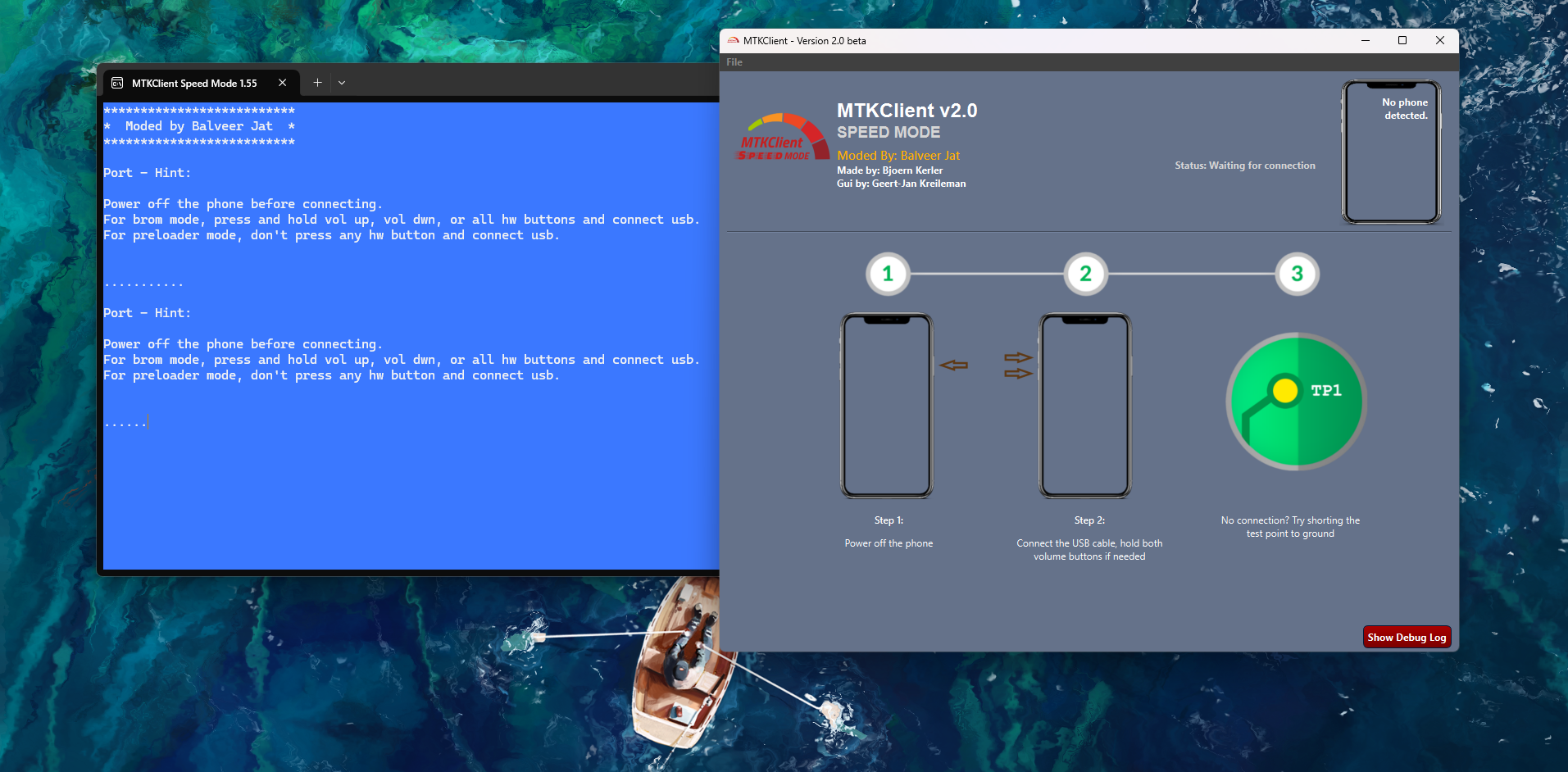Click the double right arrows beside step 2 phone
This screenshot has width=1568, height=772.
tap(1017, 366)
